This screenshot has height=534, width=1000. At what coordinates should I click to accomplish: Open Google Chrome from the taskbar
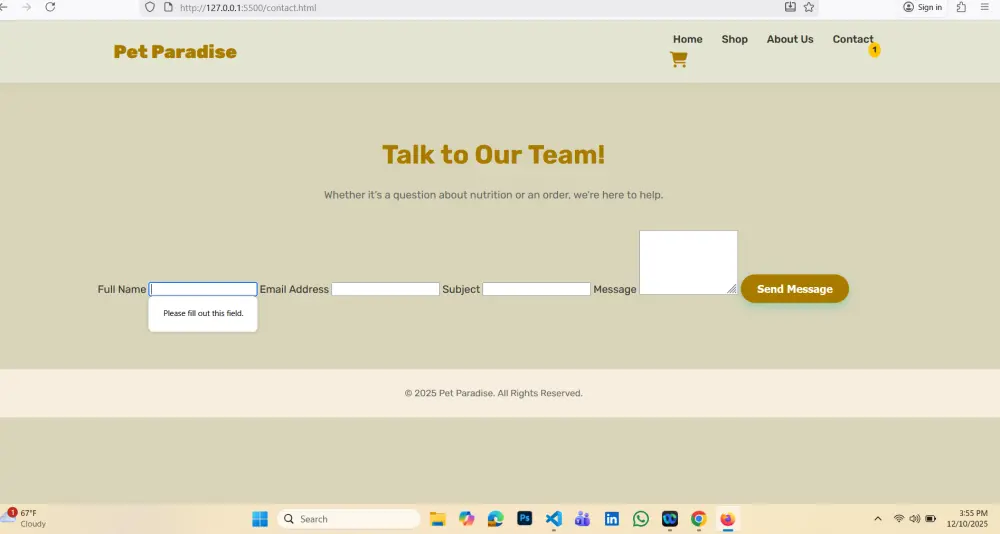[699, 519]
